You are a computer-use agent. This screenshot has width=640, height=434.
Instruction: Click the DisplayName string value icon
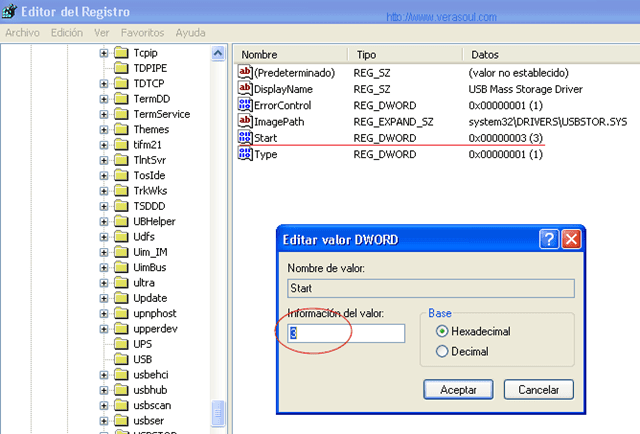tap(245, 89)
